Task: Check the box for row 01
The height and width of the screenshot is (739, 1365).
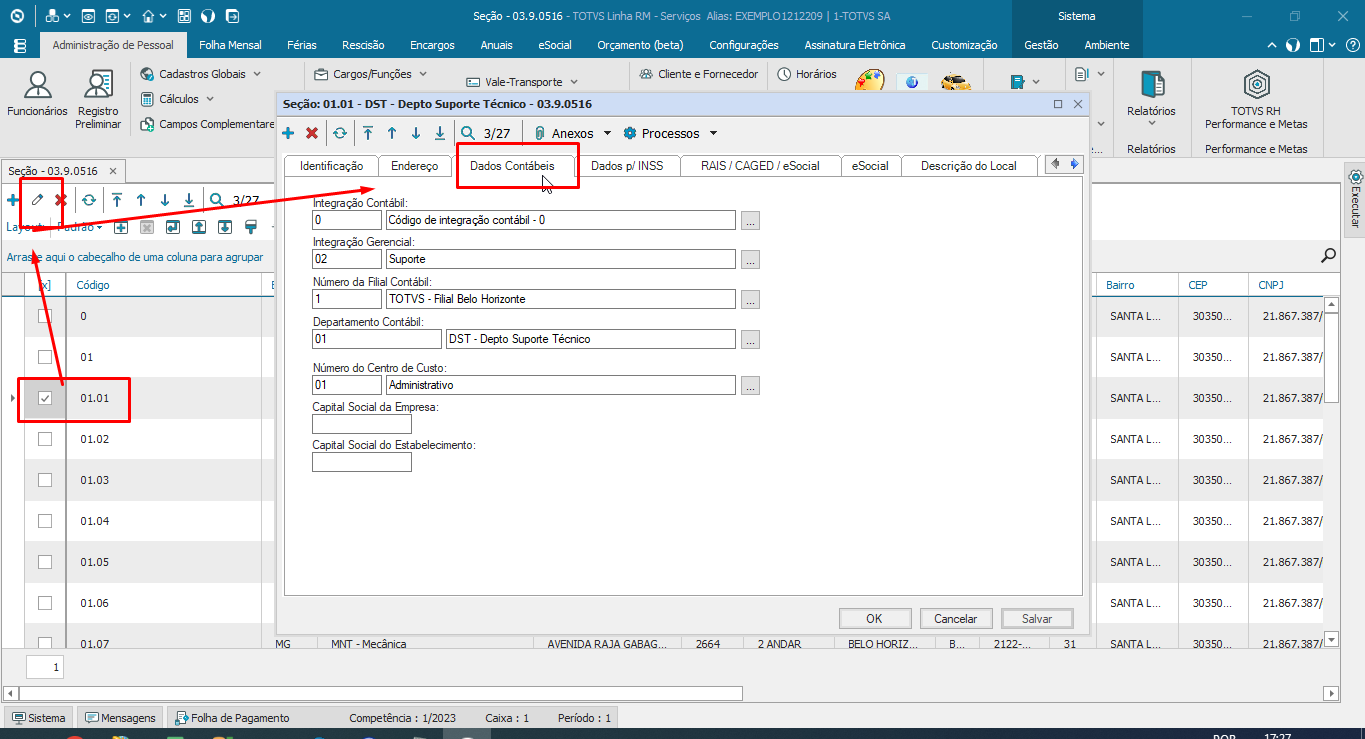Action: [x=44, y=357]
